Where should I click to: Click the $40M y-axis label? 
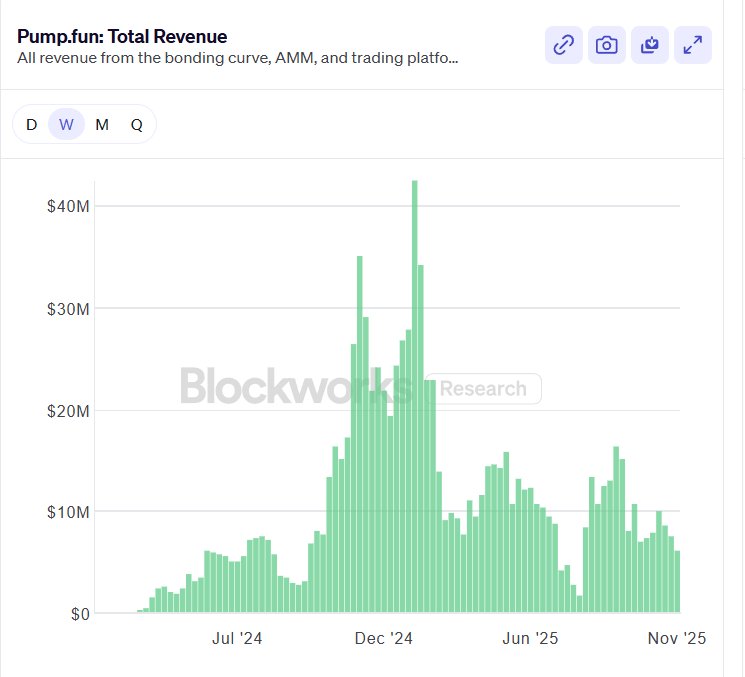[x=68, y=206]
